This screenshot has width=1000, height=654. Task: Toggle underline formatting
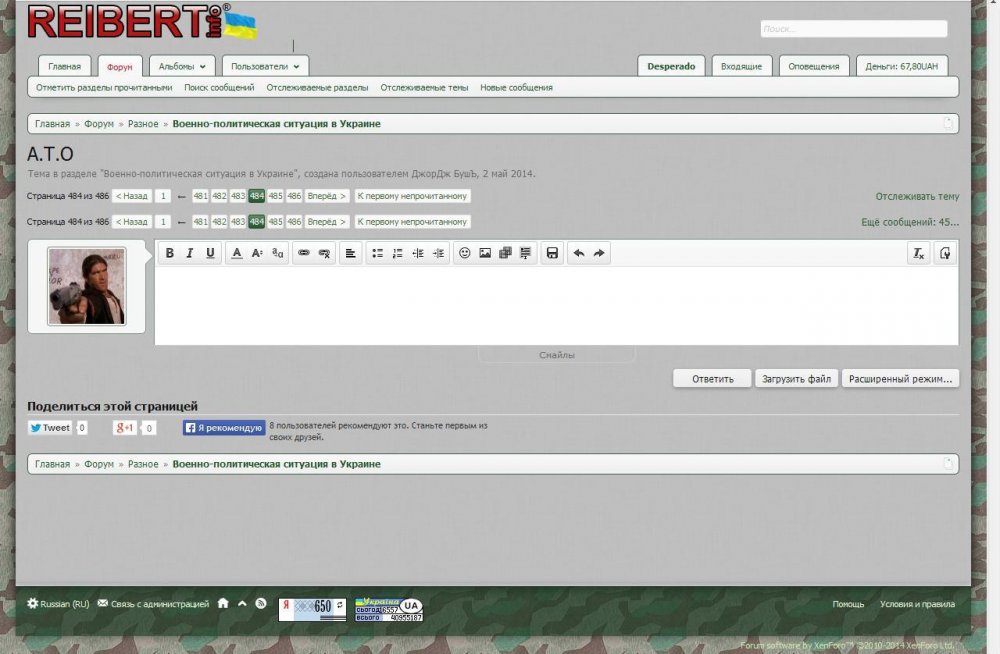[x=210, y=254]
